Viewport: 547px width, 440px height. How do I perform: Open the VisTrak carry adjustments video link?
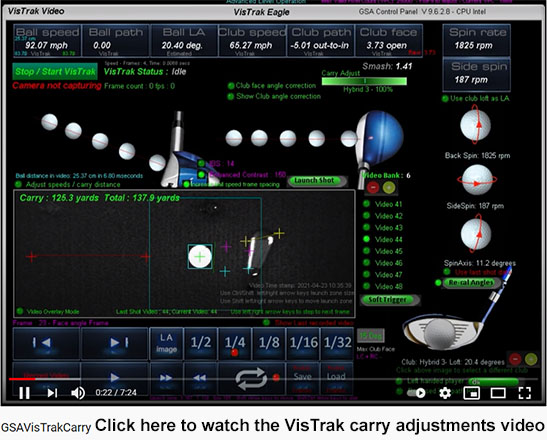pyautogui.click(x=320, y=425)
